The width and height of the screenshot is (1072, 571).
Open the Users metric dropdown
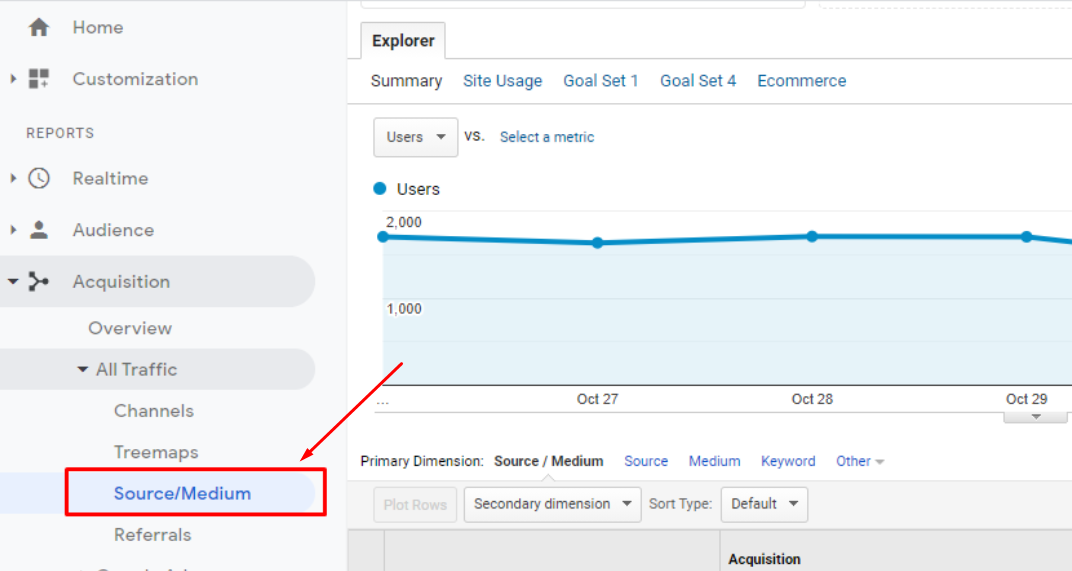click(415, 137)
